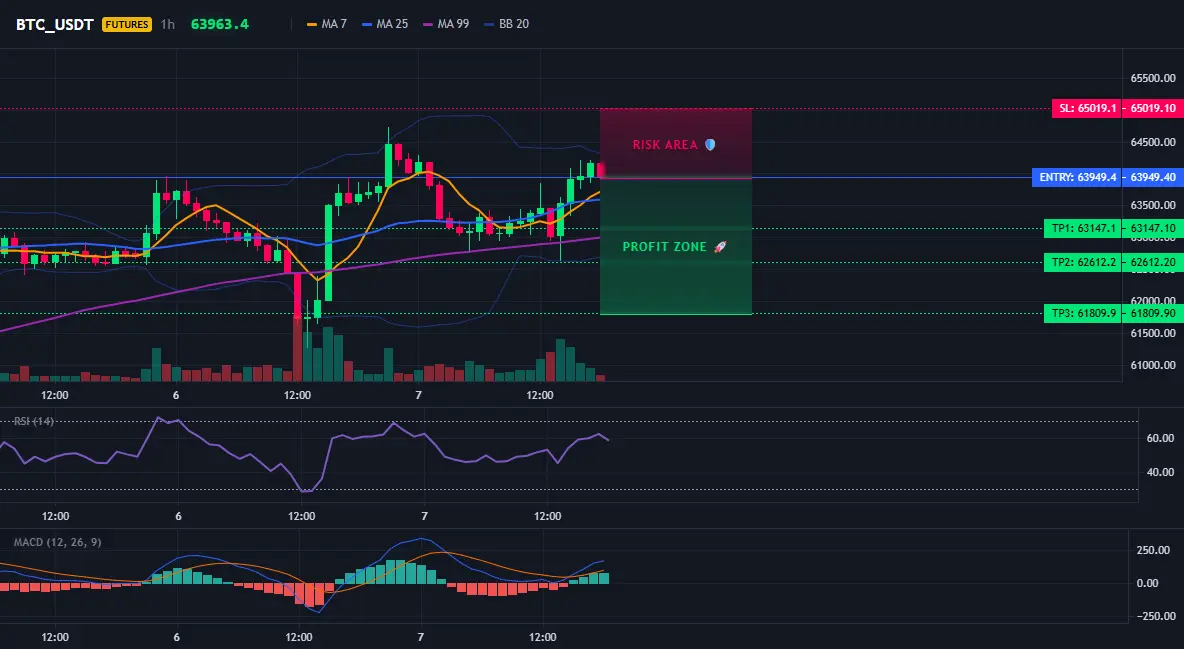Click the TP3: 61809.9 target label

[1083, 313]
